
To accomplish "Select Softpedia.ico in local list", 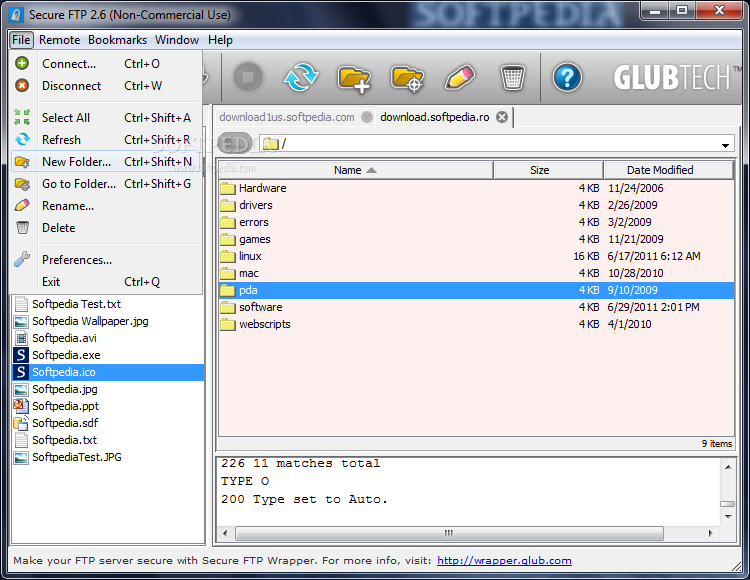I will point(108,372).
